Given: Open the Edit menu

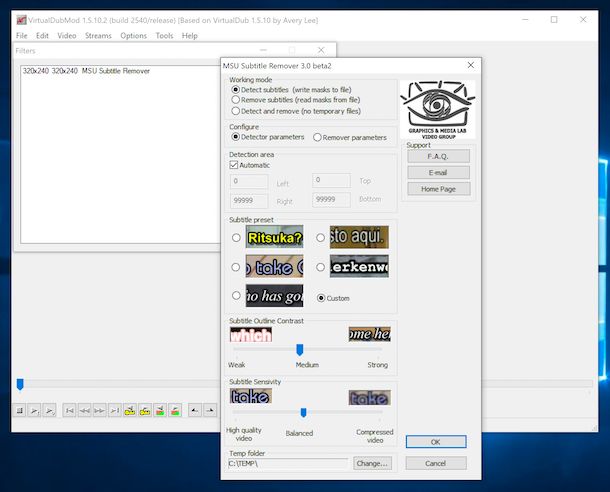Looking at the screenshot, I should 42,36.
